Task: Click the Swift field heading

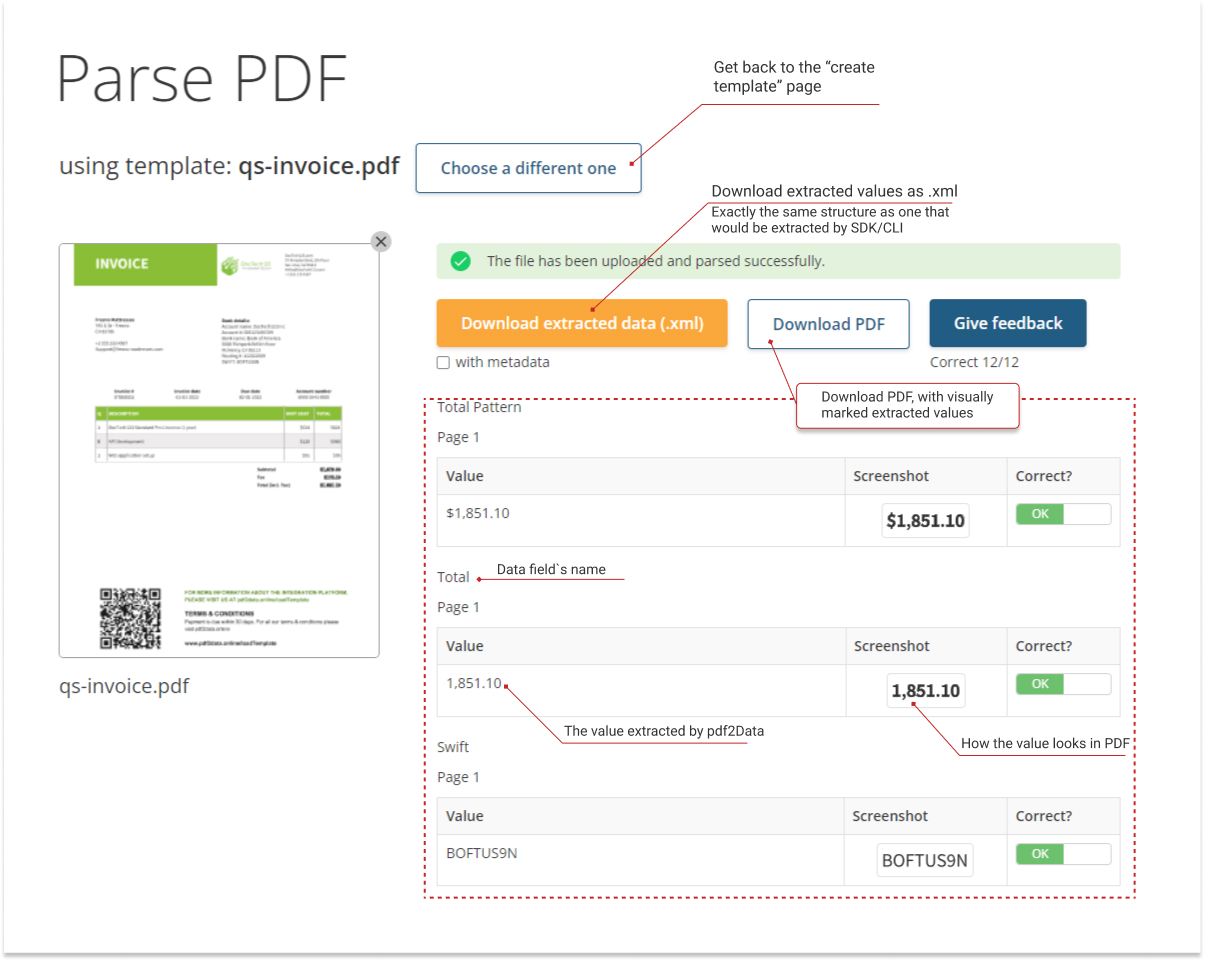Action: coord(453,747)
